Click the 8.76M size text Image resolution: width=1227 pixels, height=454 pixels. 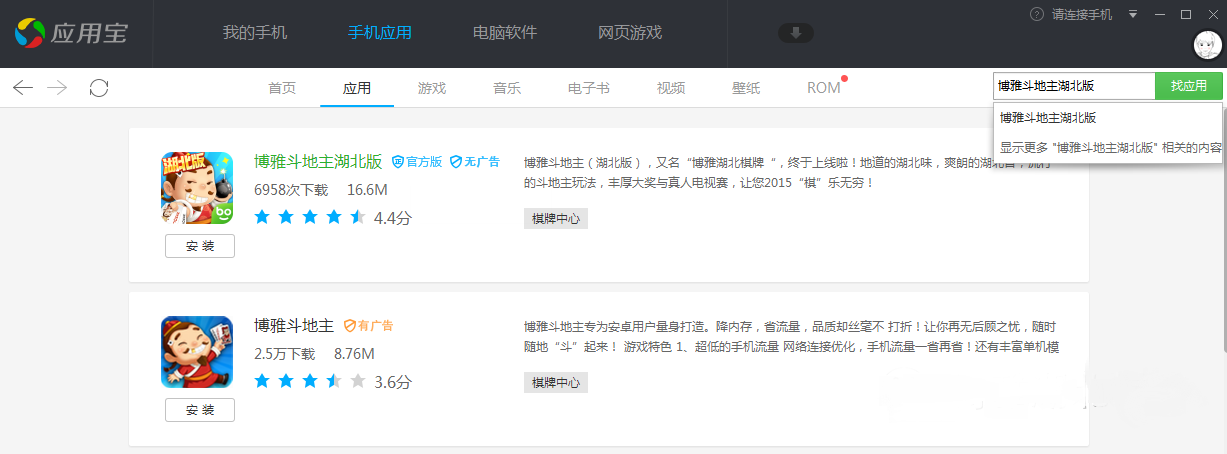point(354,353)
